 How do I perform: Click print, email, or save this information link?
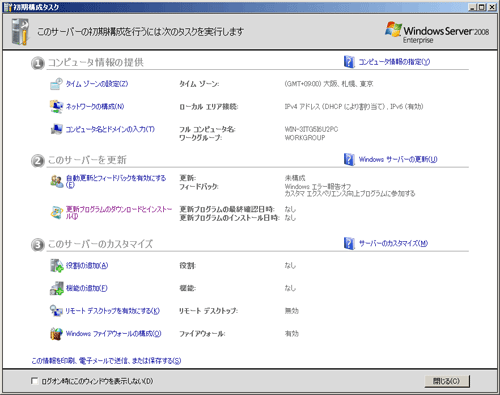click(x=106, y=361)
